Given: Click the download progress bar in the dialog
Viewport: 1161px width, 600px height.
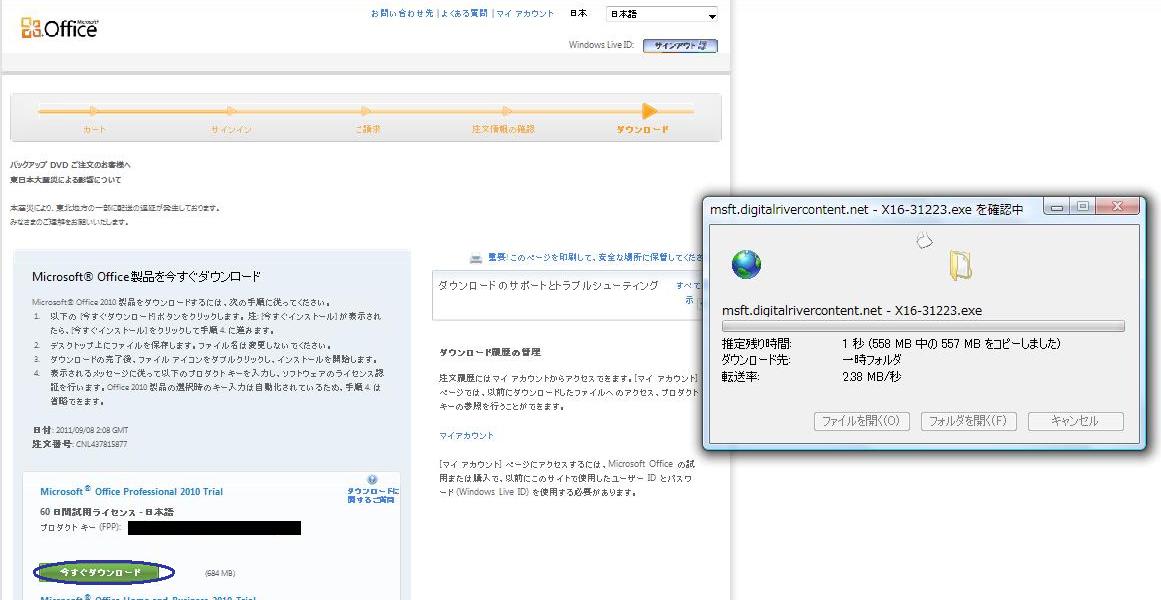Looking at the screenshot, I should [923, 326].
